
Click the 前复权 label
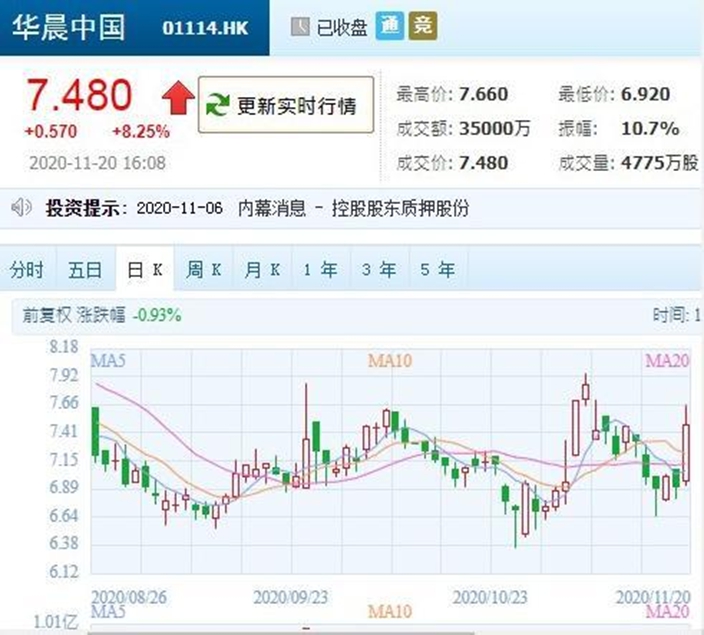click(47, 315)
